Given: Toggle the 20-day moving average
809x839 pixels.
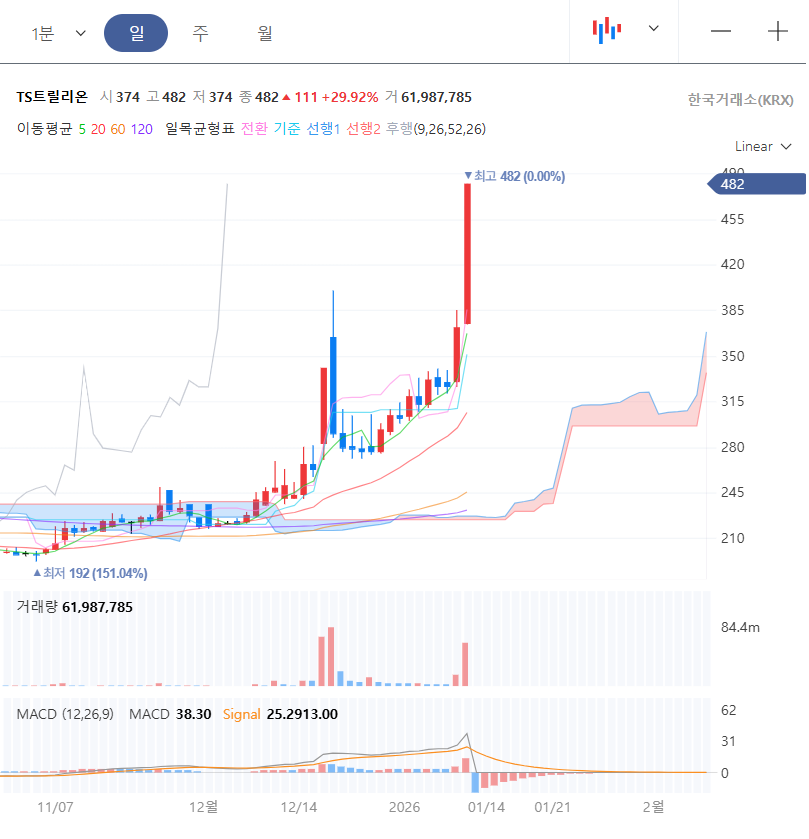Looking at the screenshot, I should click(x=98, y=129).
